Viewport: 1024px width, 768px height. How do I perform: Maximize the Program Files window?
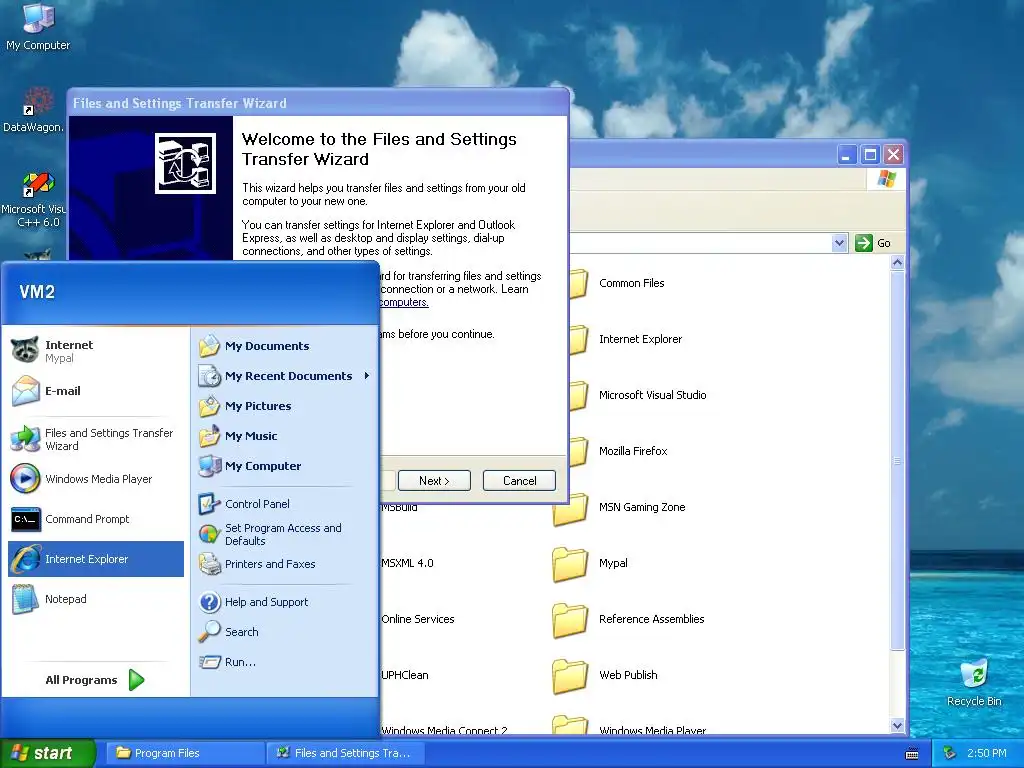click(x=870, y=155)
